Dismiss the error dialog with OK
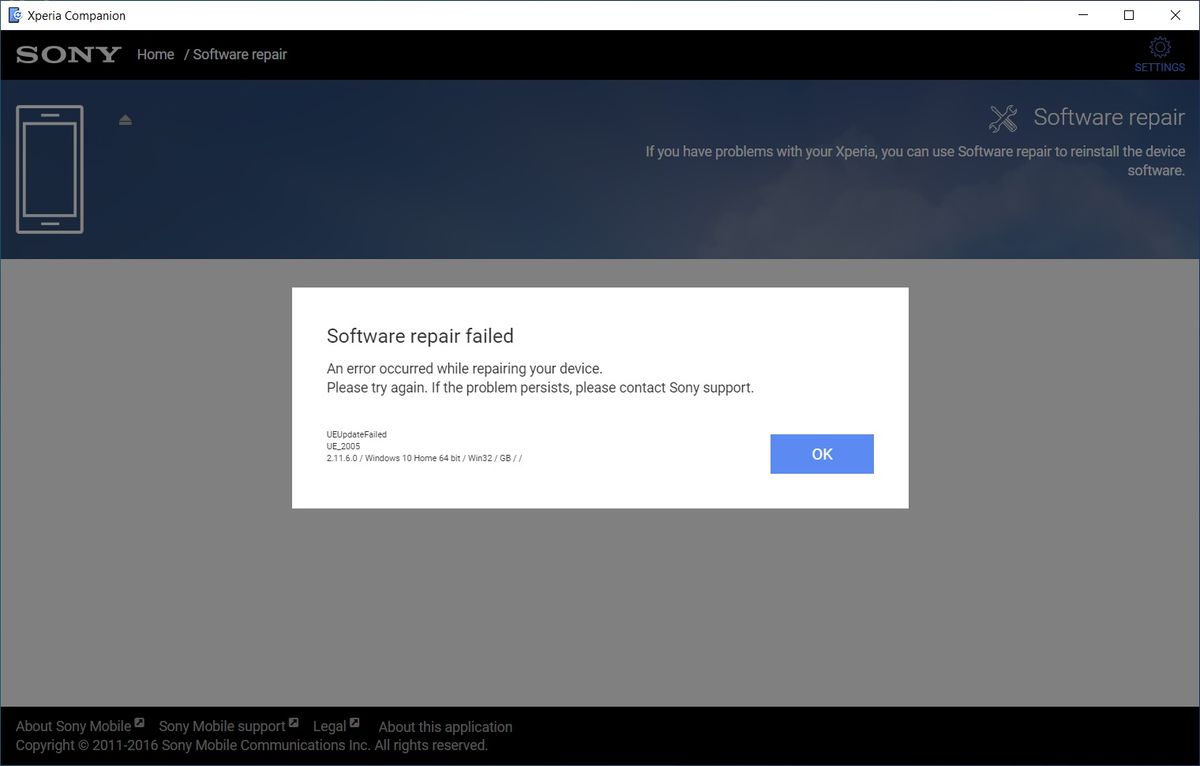The width and height of the screenshot is (1200, 766). click(x=821, y=453)
